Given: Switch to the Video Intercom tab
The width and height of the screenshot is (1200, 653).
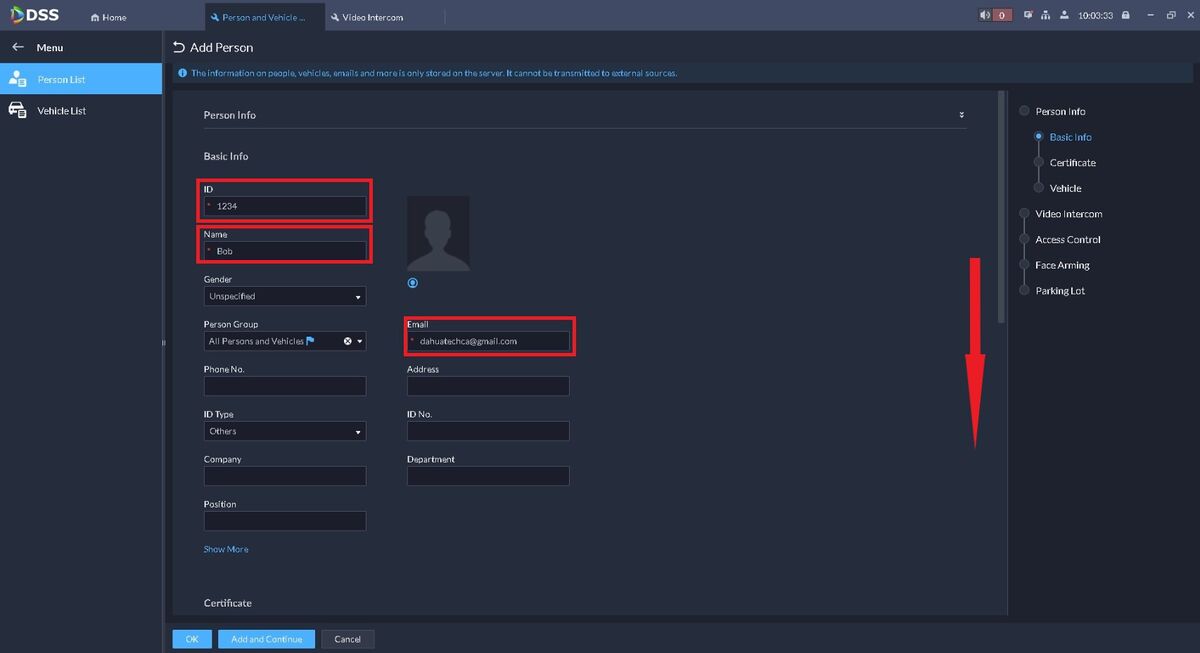Looking at the screenshot, I should pos(373,17).
